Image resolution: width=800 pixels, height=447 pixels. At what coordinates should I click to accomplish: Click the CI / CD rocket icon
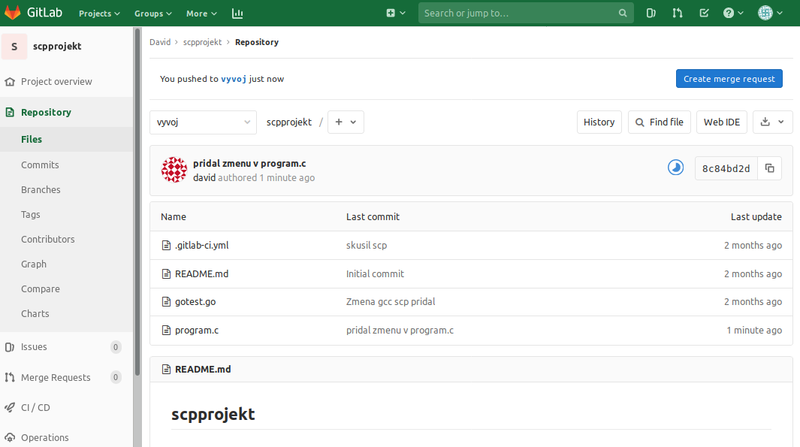pyautogui.click(x=10, y=408)
